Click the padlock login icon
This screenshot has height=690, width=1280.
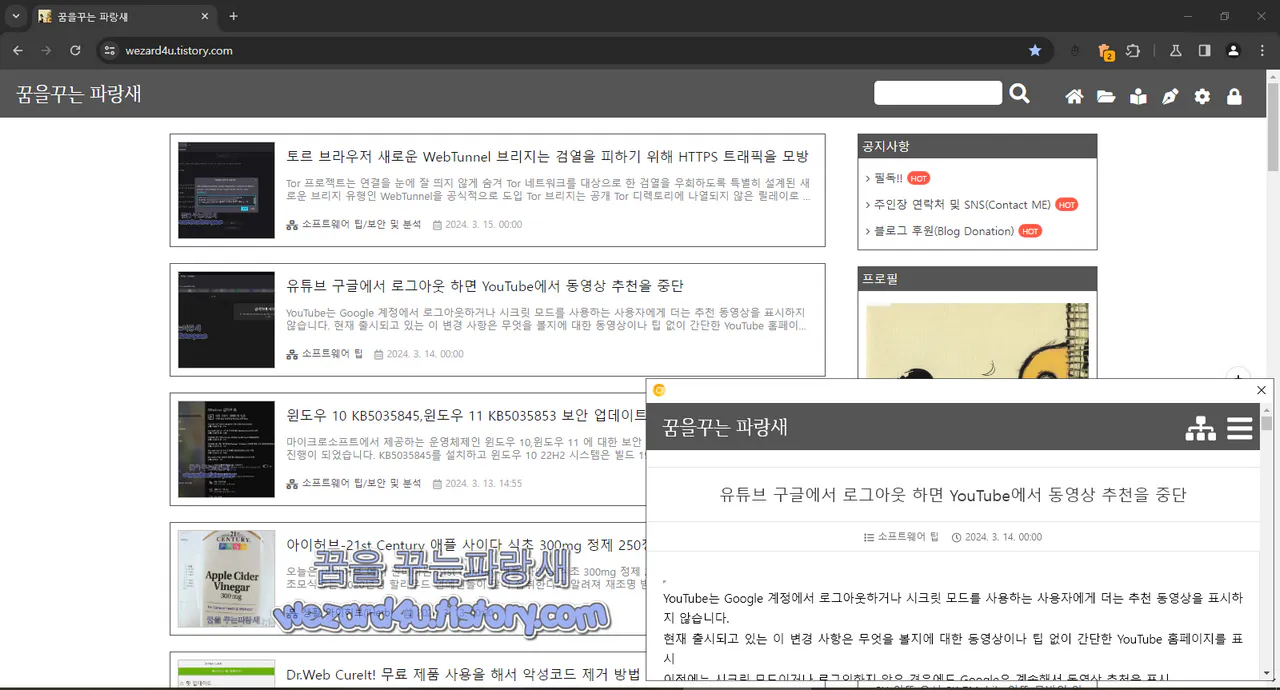click(x=1234, y=97)
